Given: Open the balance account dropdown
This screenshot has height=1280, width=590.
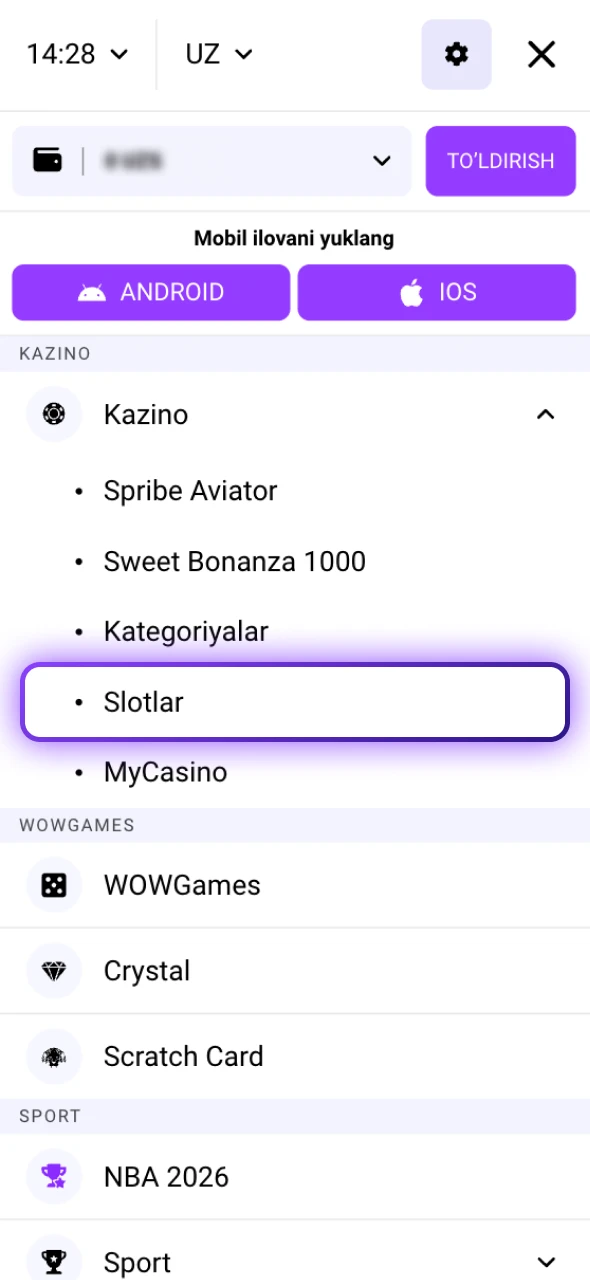Looking at the screenshot, I should (381, 160).
